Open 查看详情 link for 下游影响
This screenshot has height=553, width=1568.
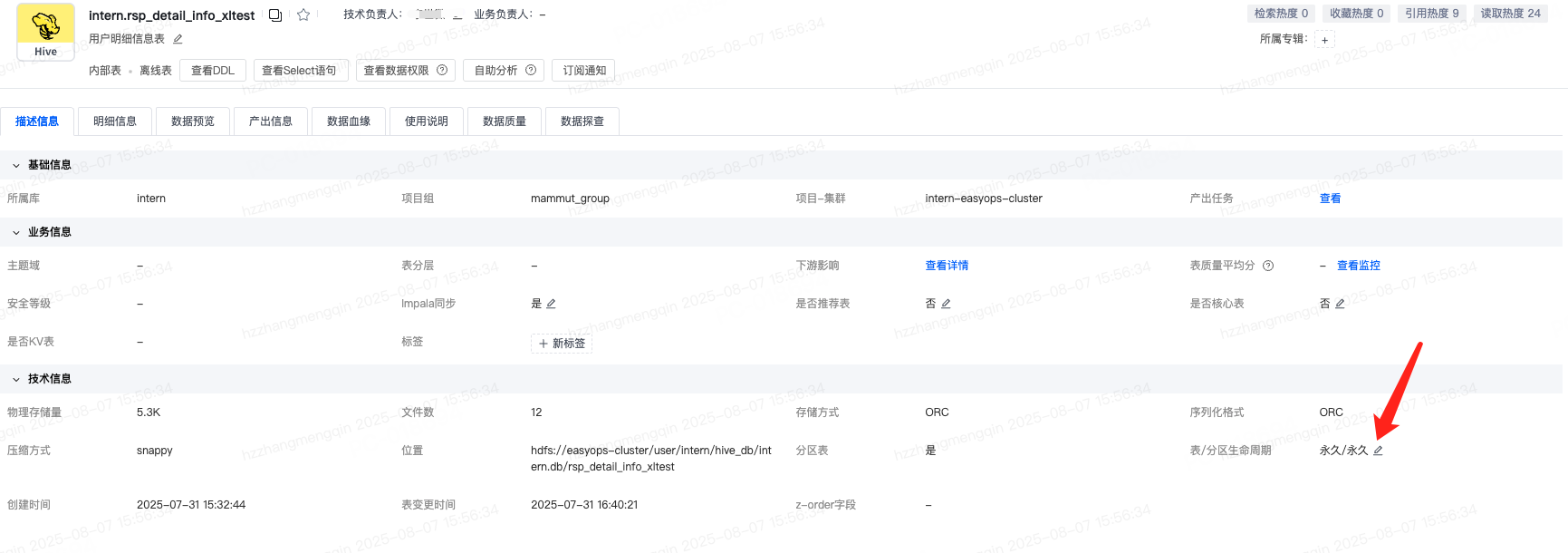pos(947,266)
